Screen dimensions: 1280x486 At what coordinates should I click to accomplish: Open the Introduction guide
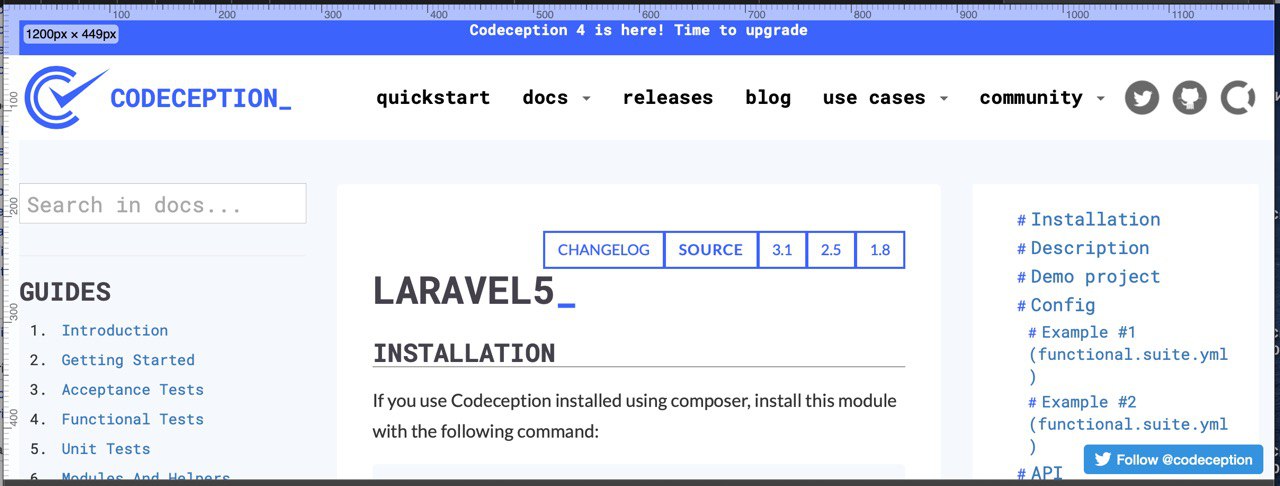115,330
